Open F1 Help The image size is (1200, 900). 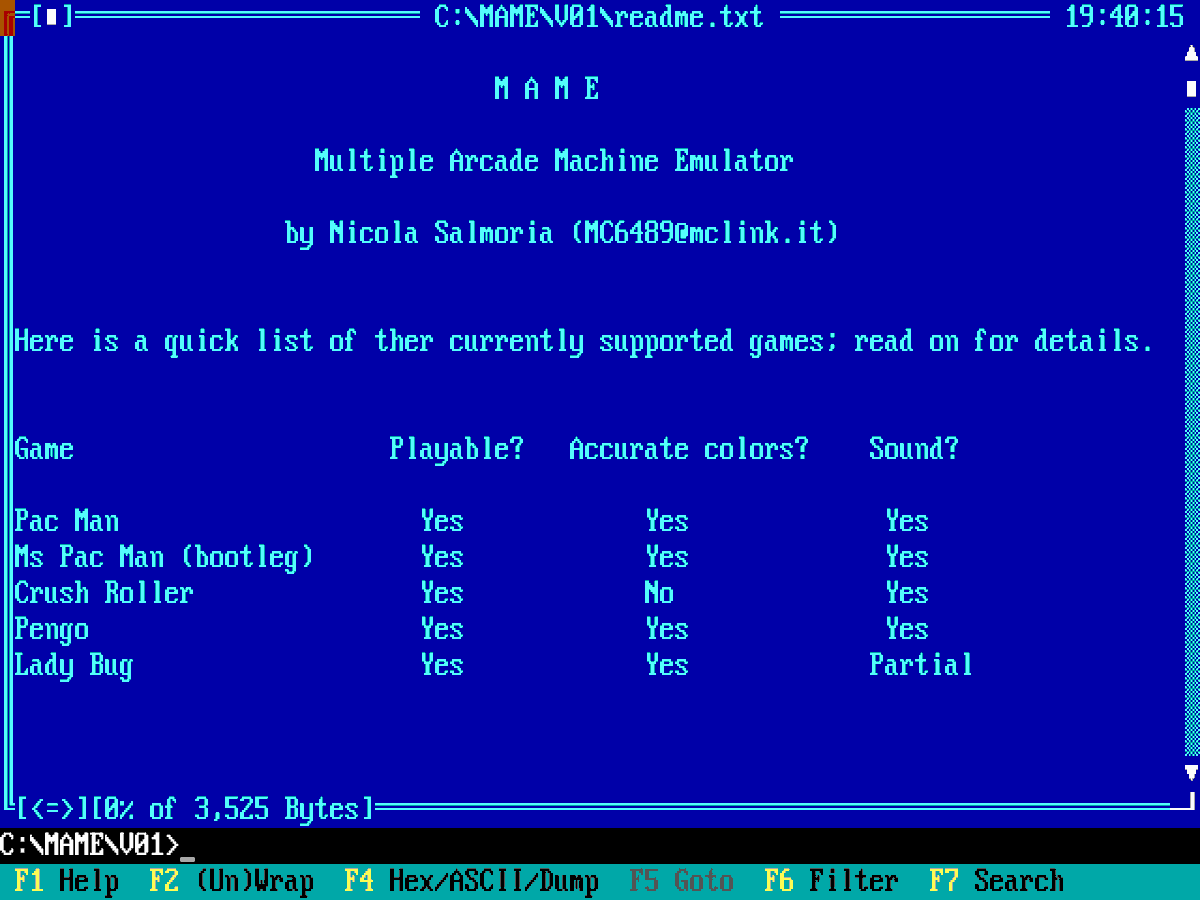67,881
